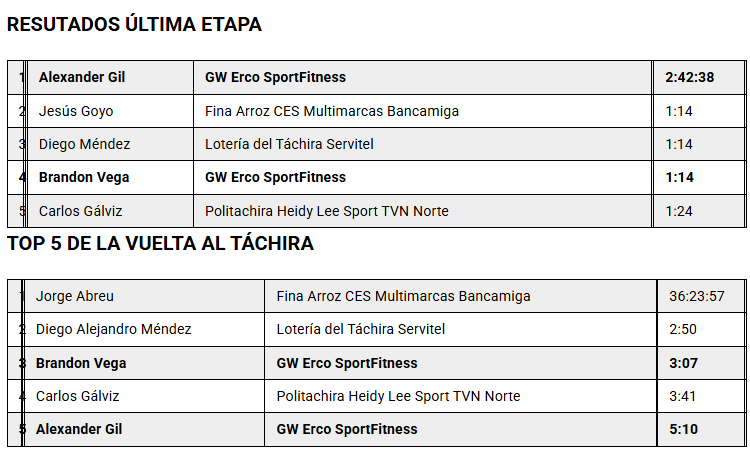The image size is (750, 449).
Task: Click the 3:07 time for Brandon Vega
Action: 683,363
